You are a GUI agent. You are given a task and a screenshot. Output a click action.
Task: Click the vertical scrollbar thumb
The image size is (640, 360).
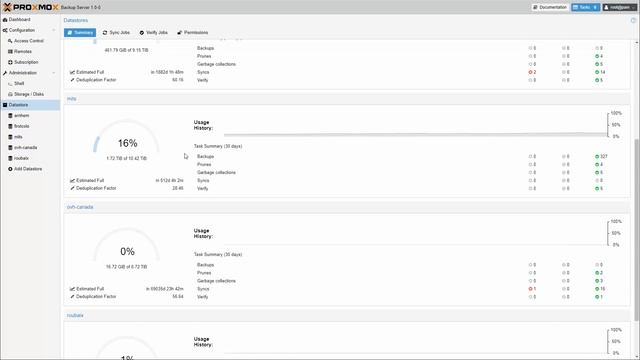click(x=637, y=229)
